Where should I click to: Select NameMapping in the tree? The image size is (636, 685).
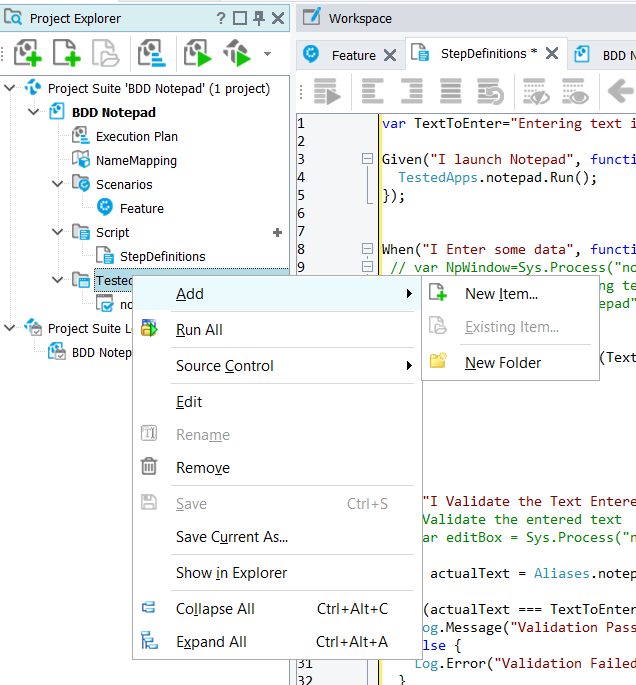click(136, 161)
